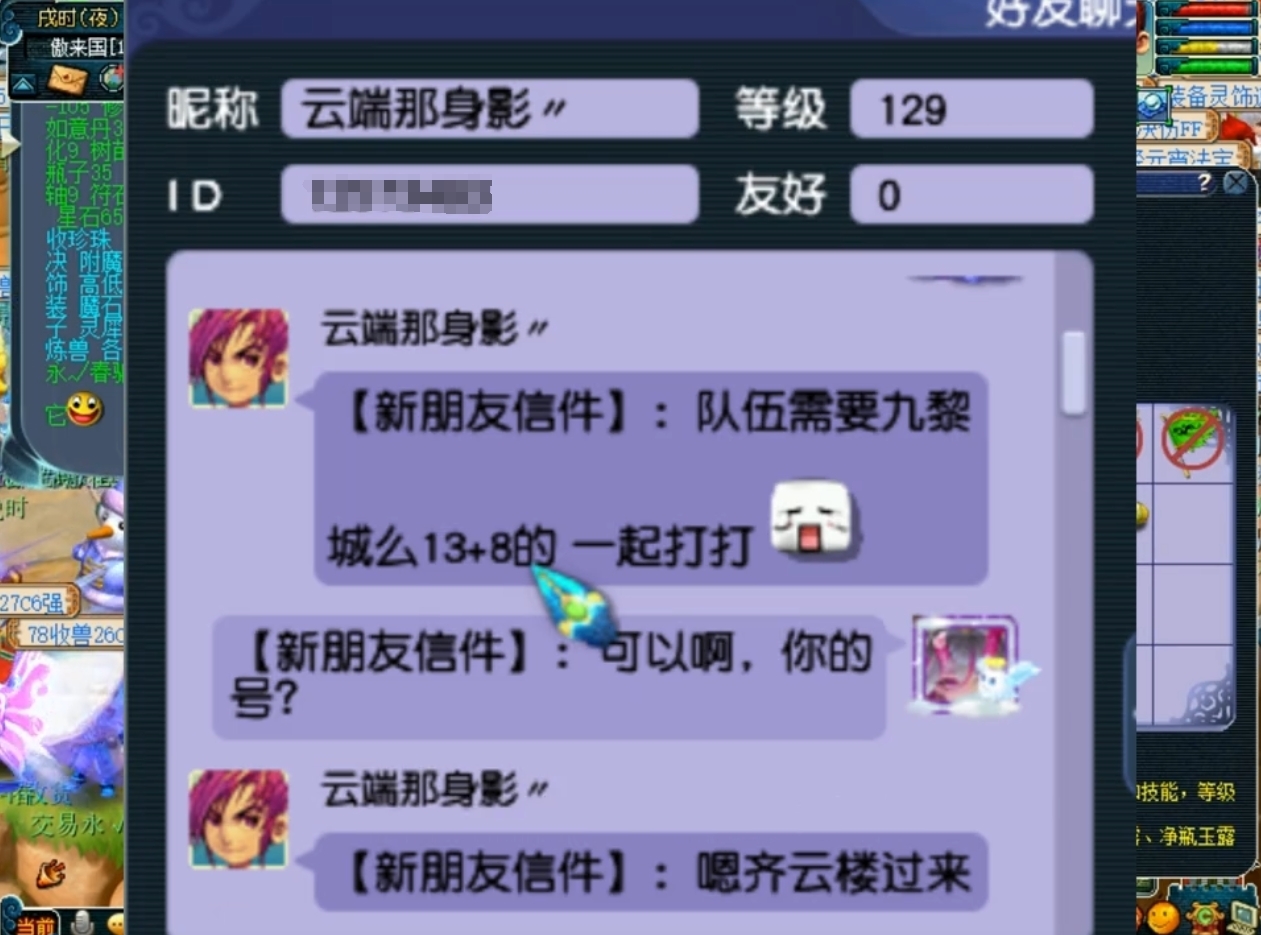Click the yellow smiley in the left chat list

point(84,409)
